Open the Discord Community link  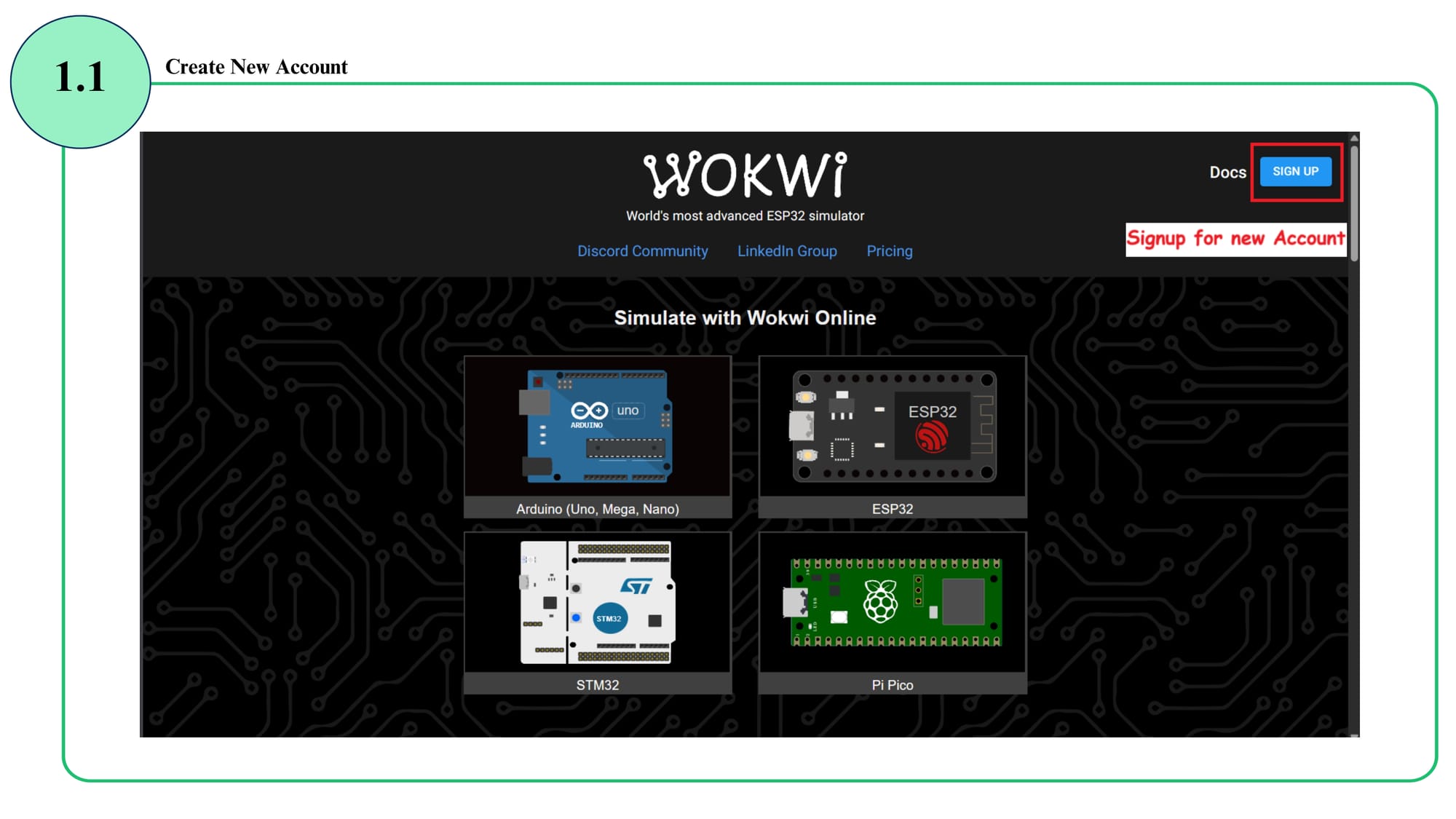click(x=642, y=251)
